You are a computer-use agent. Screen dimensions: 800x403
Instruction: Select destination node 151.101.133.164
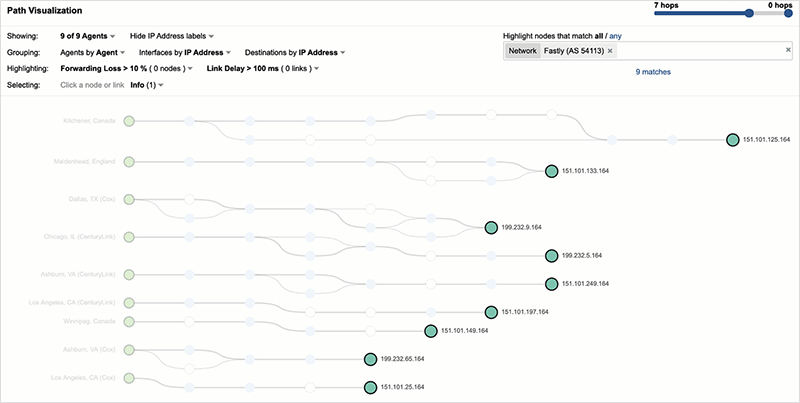point(550,171)
